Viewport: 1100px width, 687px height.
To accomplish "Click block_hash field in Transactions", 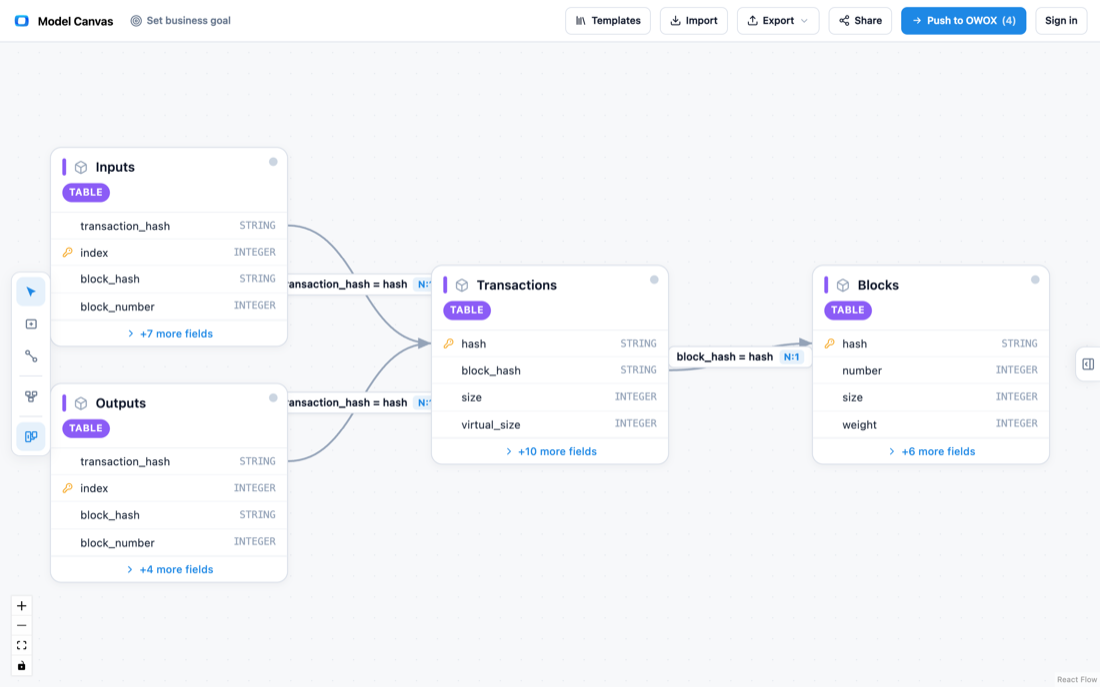I will click(x=550, y=370).
